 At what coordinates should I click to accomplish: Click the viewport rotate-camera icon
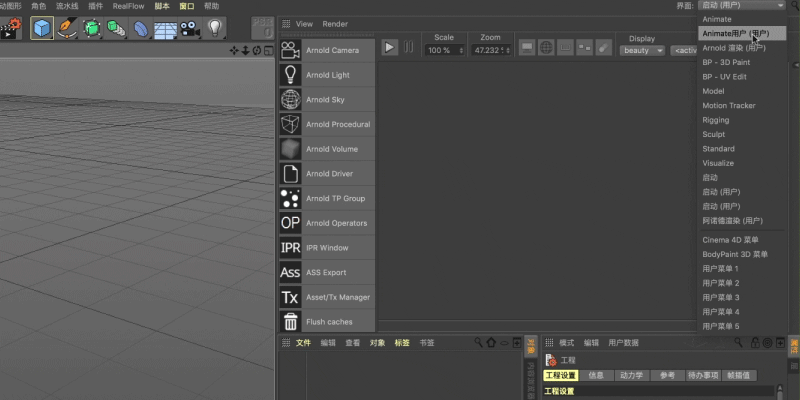click(x=257, y=50)
